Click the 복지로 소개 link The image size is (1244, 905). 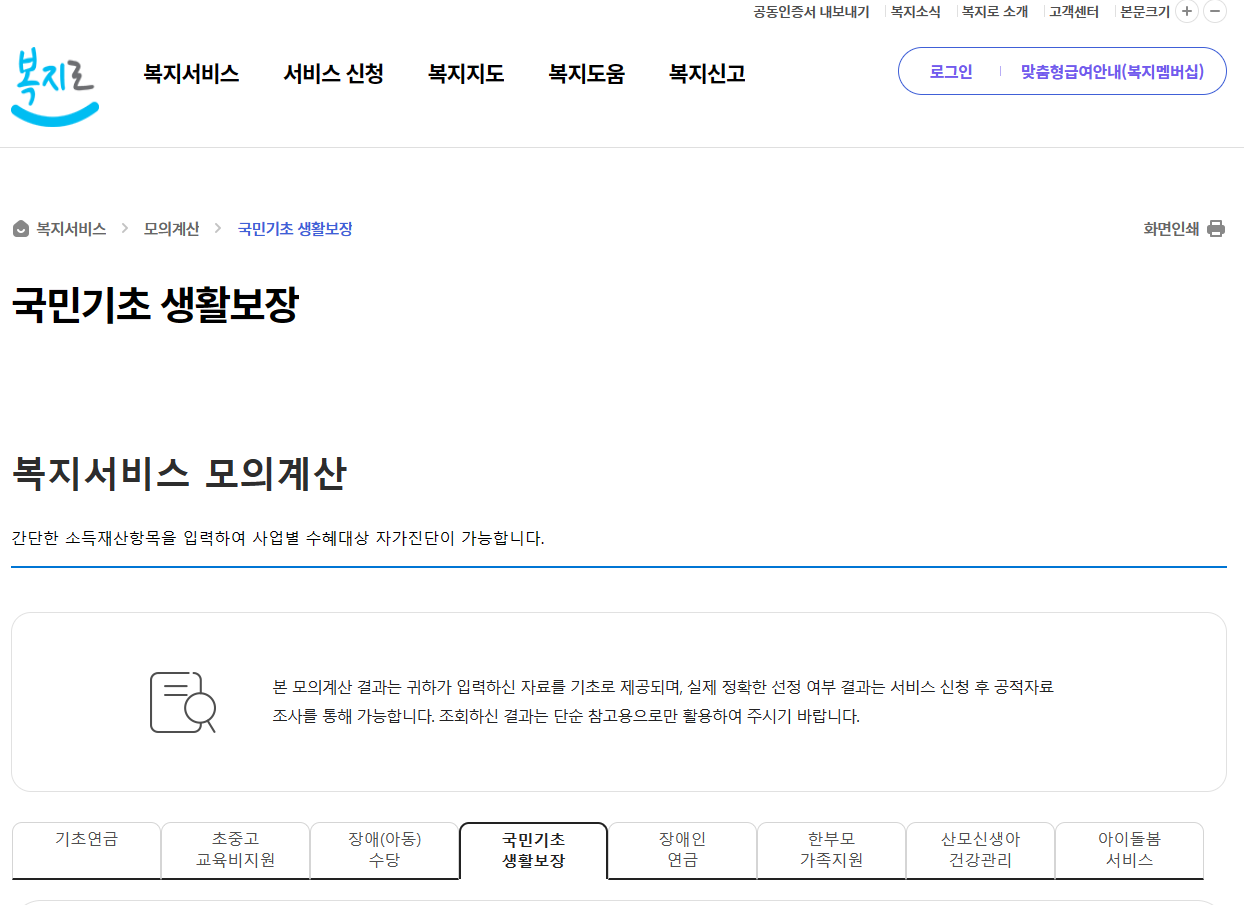tap(992, 11)
